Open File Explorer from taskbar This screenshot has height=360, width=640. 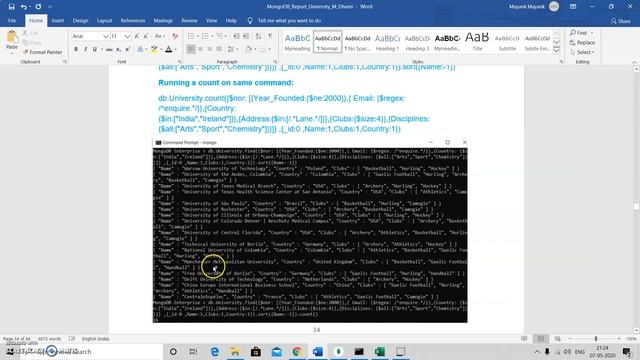(235, 351)
